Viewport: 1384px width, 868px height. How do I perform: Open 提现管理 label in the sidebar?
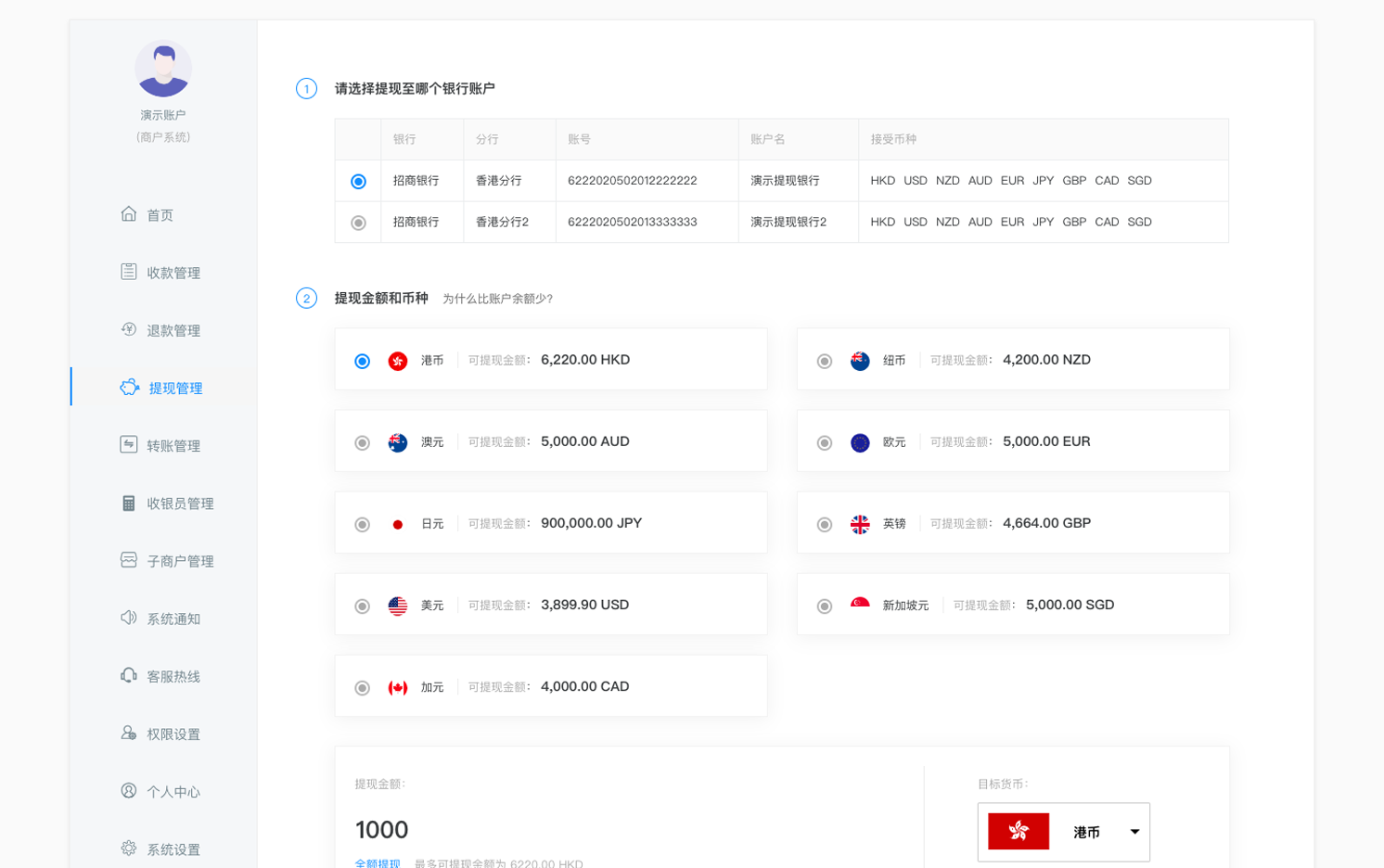pyautogui.click(x=176, y=388)
